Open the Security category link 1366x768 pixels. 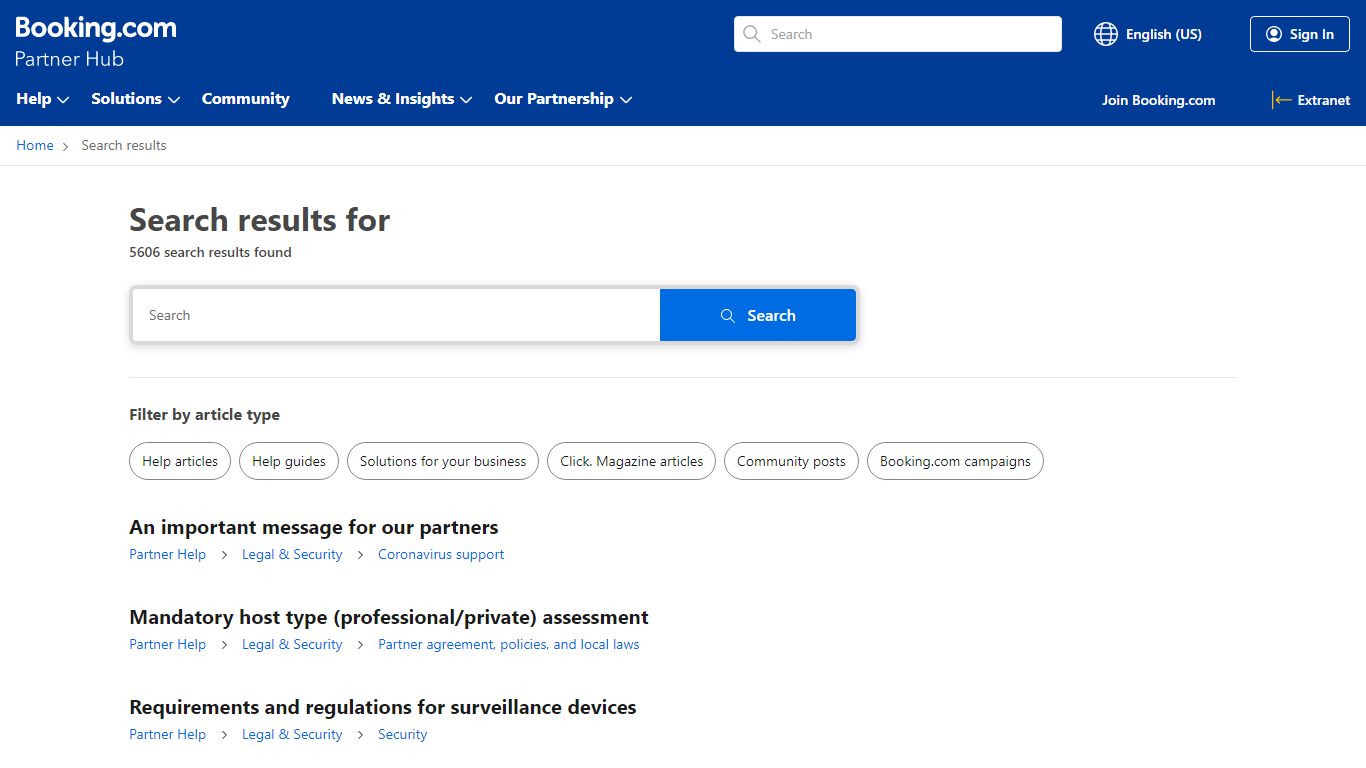403,734
